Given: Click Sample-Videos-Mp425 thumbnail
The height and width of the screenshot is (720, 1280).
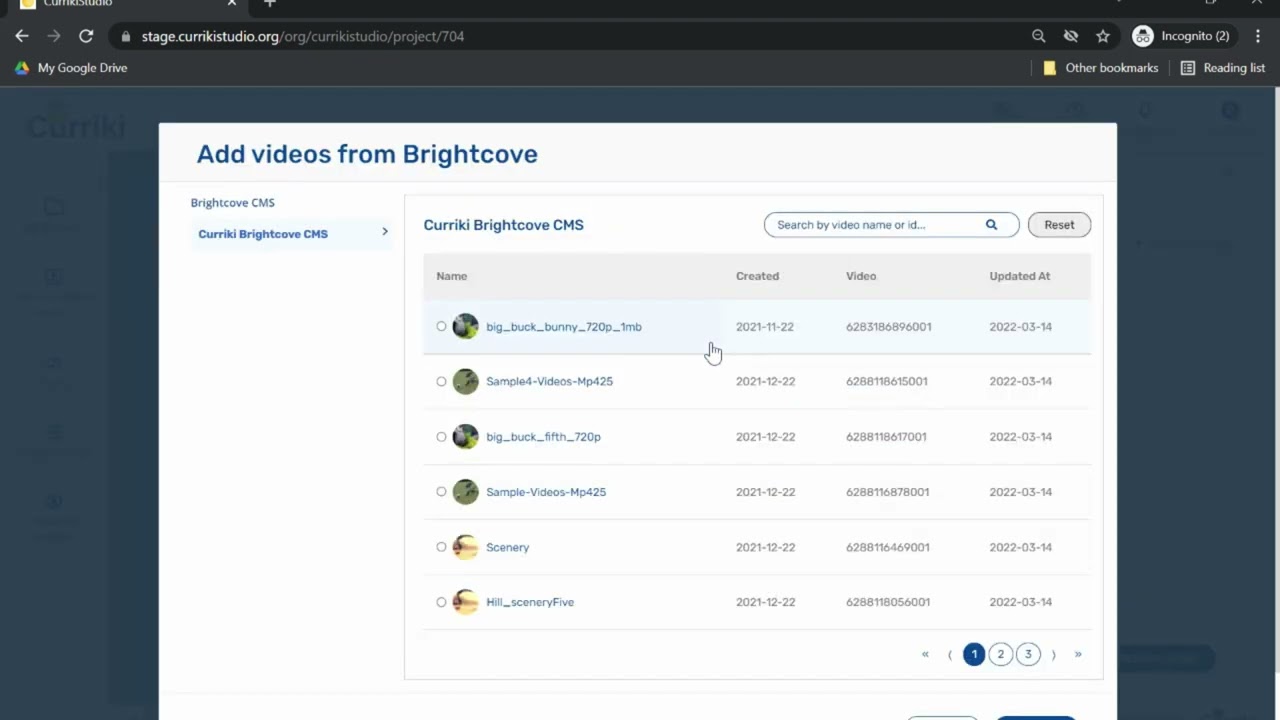Looking at the screenshot, I should coord(465,491).
